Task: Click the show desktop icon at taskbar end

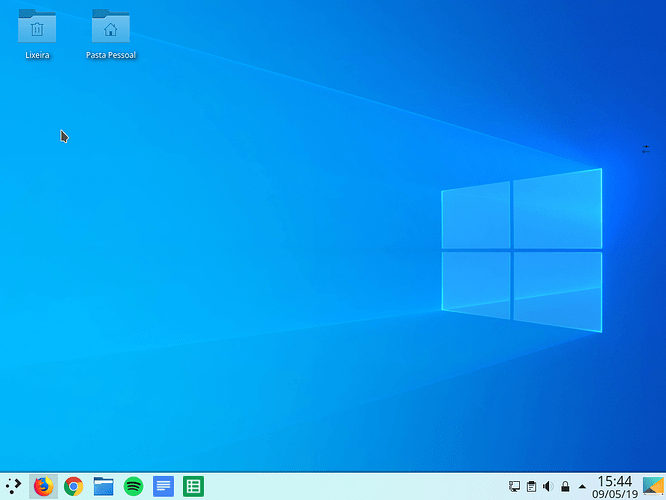Action: [x=653, y=486]
